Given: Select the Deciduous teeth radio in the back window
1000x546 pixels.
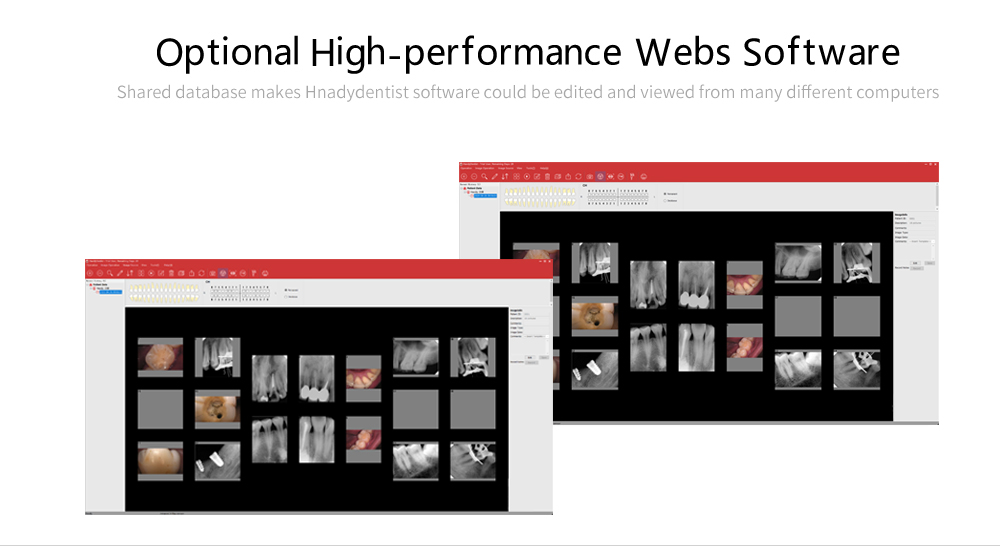Looking at the screenshot, I should pos(666,201).
